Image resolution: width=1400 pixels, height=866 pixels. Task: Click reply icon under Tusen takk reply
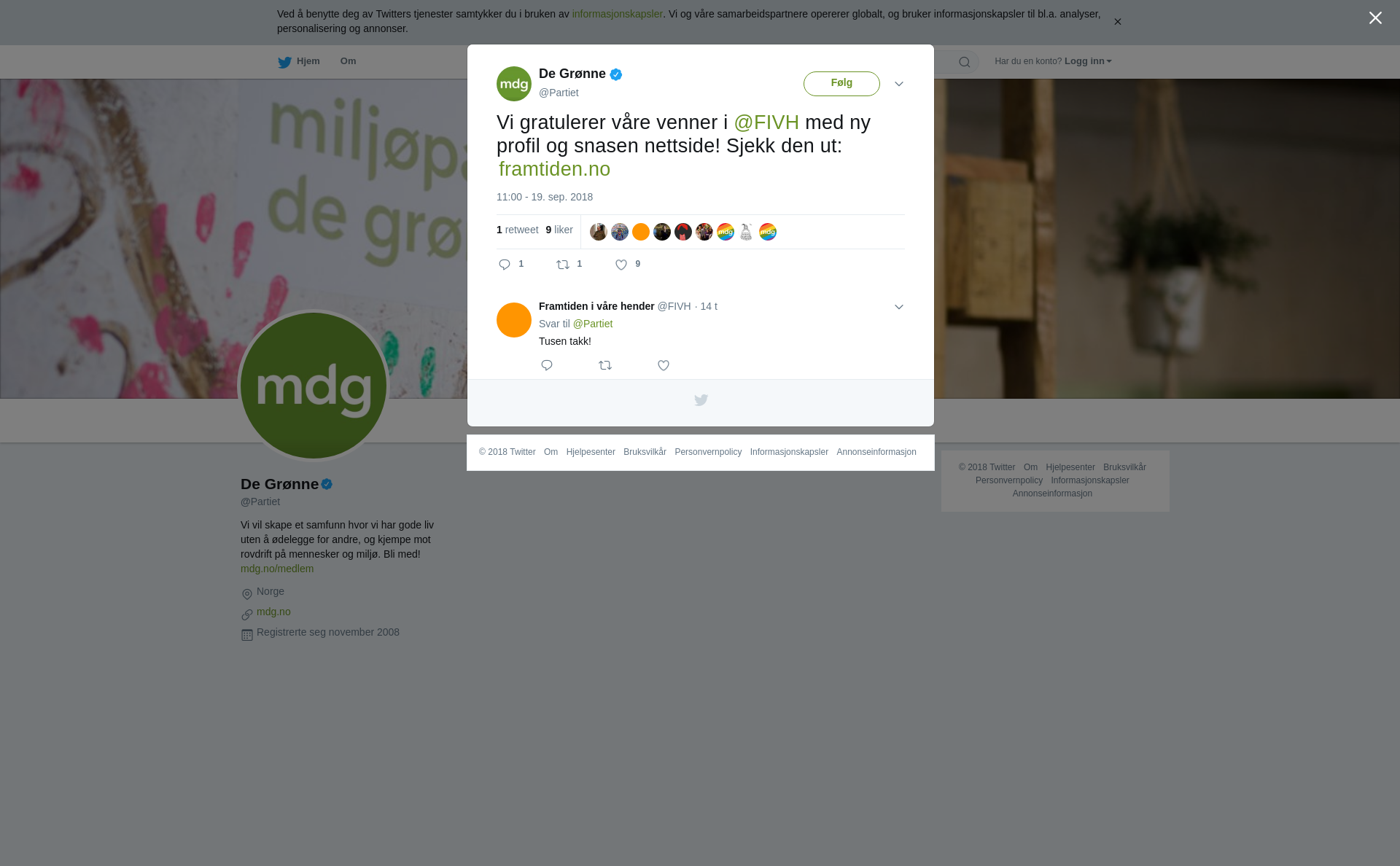point(547,365)
